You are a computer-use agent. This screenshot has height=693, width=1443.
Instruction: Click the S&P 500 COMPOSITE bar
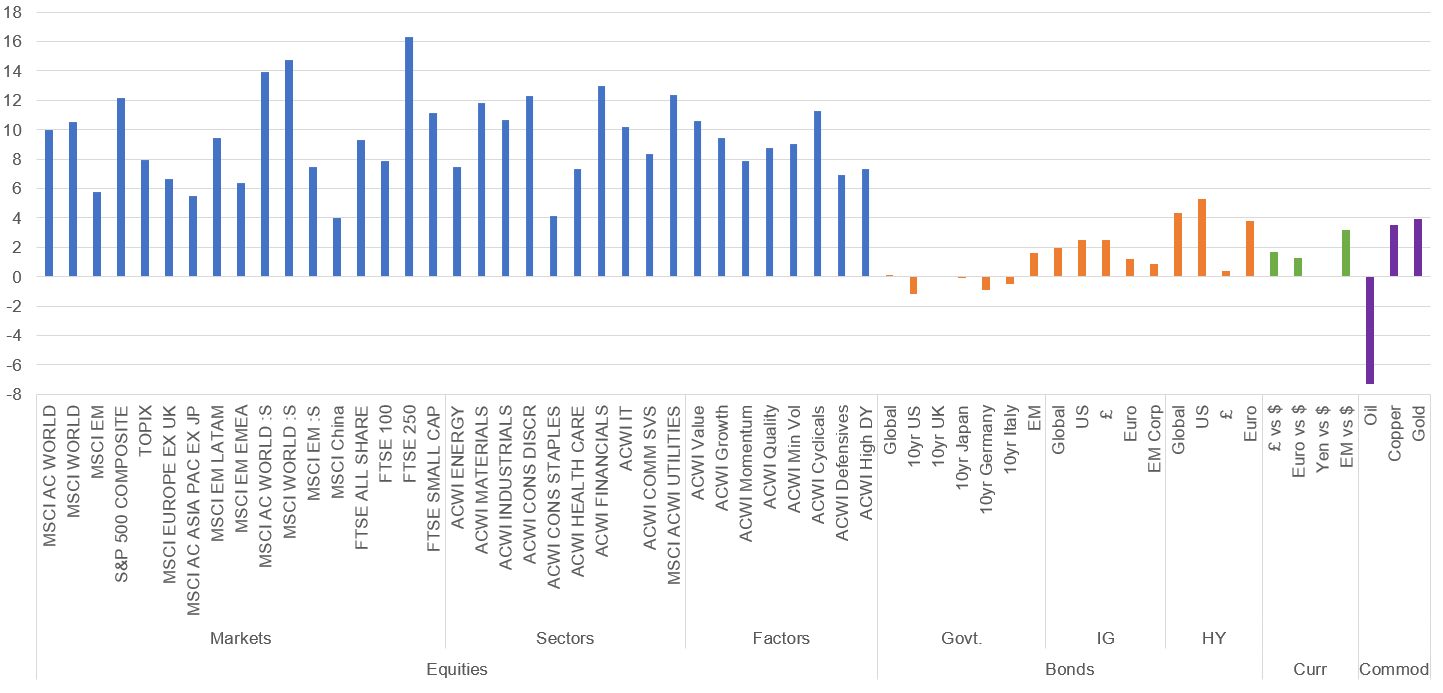[x=121, y=187]
